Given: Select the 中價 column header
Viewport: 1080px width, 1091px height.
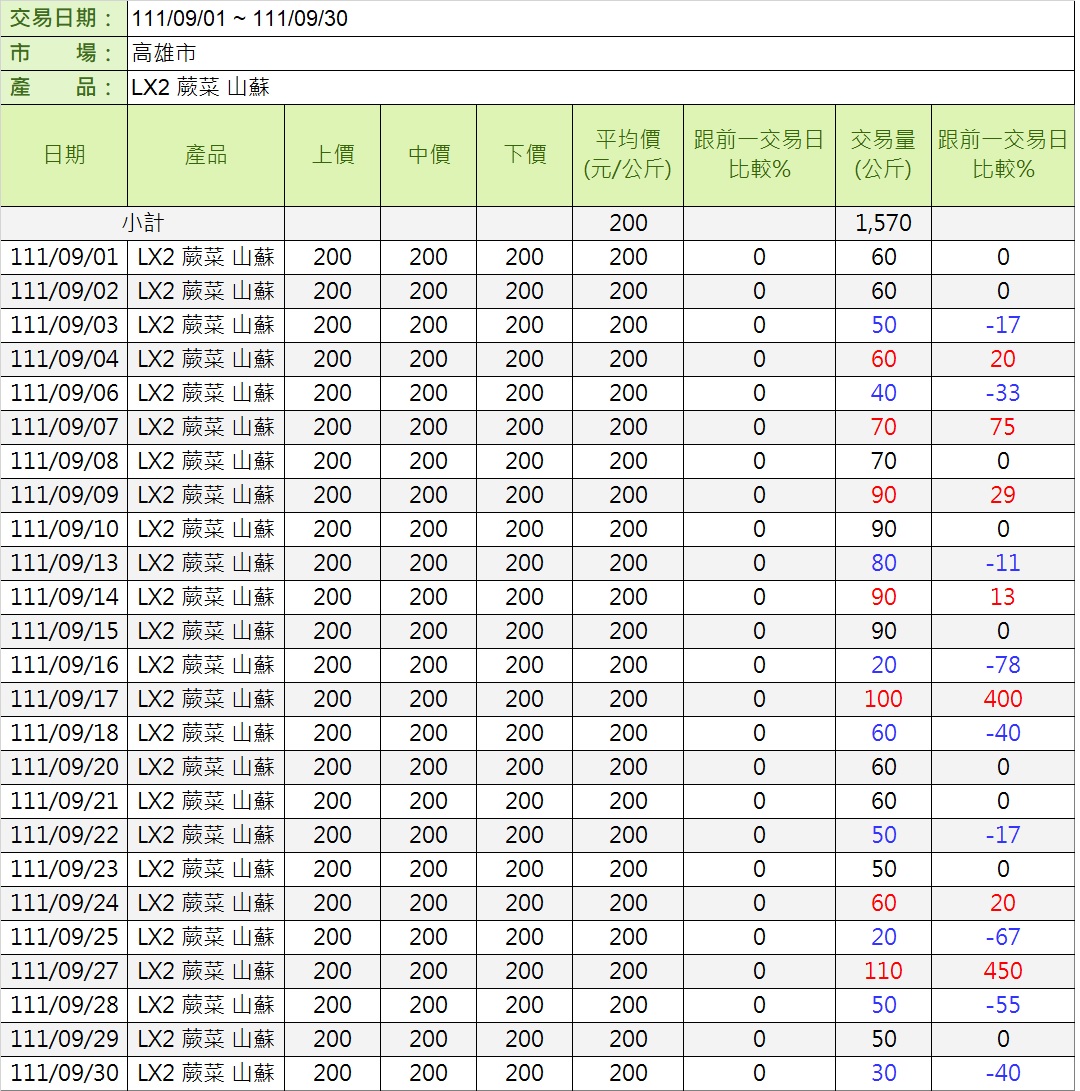Looking at the screenshot, I should (x=428, y=155).
